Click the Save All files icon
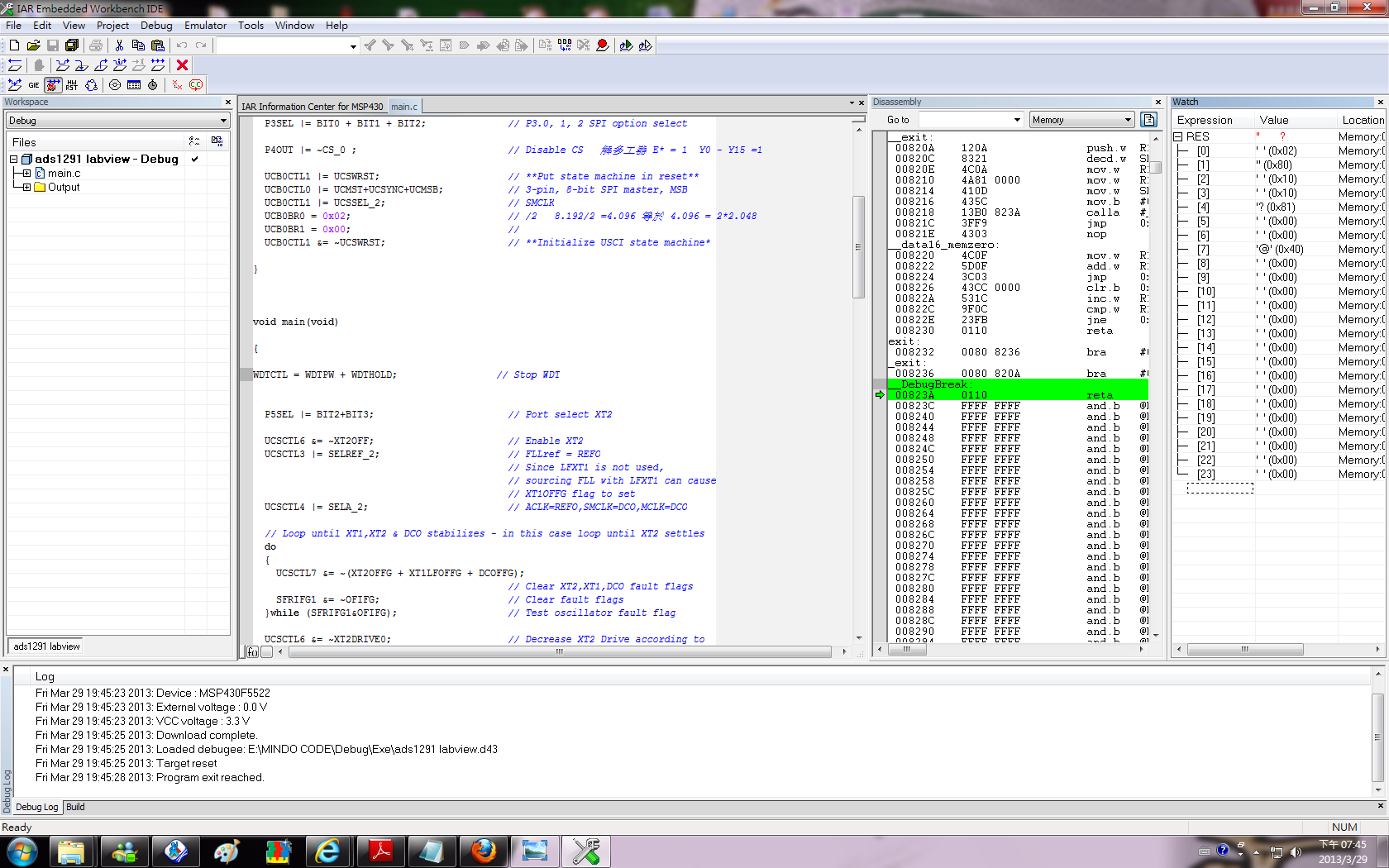Viewport: 1389px width, 868px height. [x=72, y=45]
